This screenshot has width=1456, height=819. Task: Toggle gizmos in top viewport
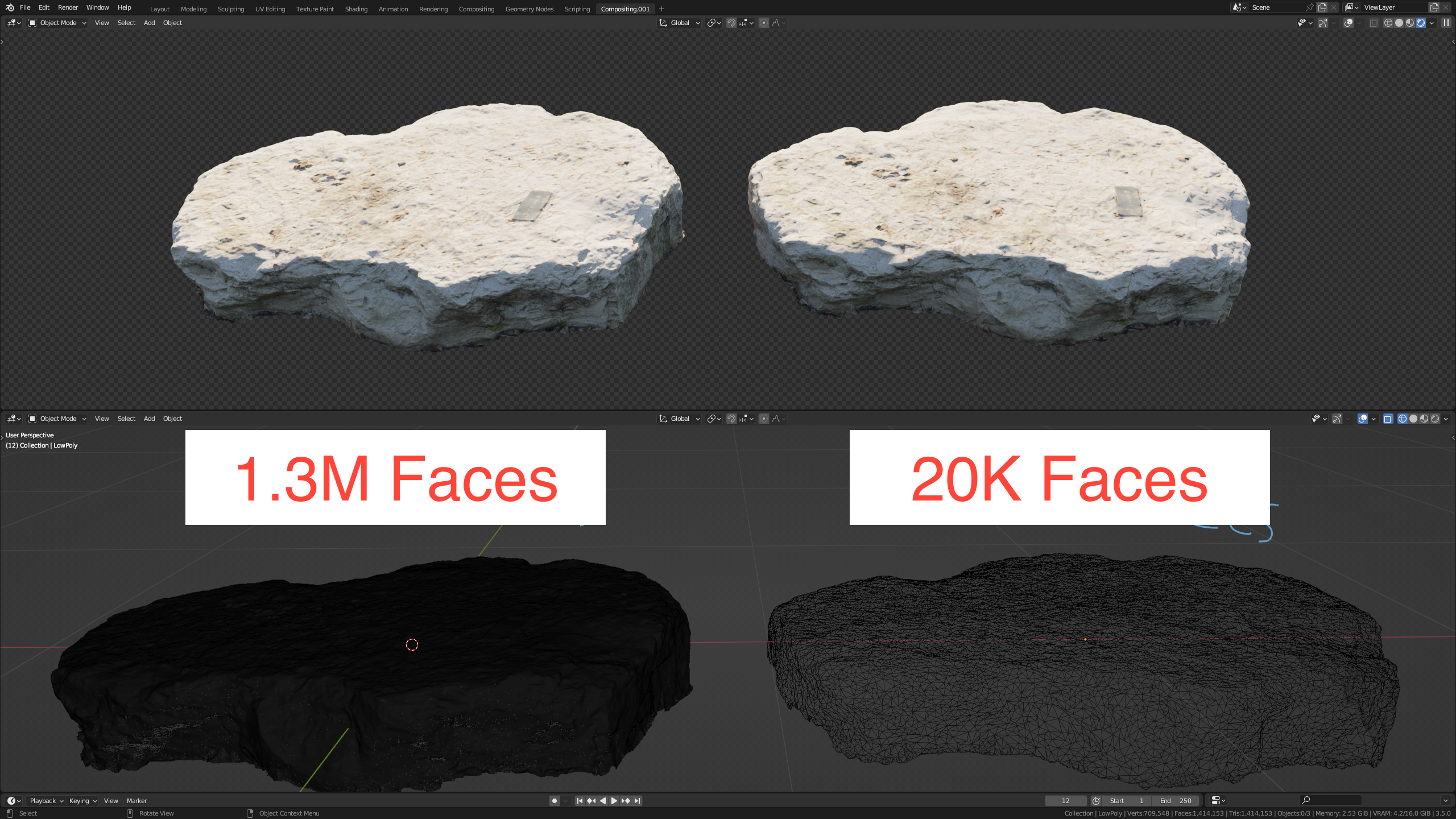pos(1323,23)
